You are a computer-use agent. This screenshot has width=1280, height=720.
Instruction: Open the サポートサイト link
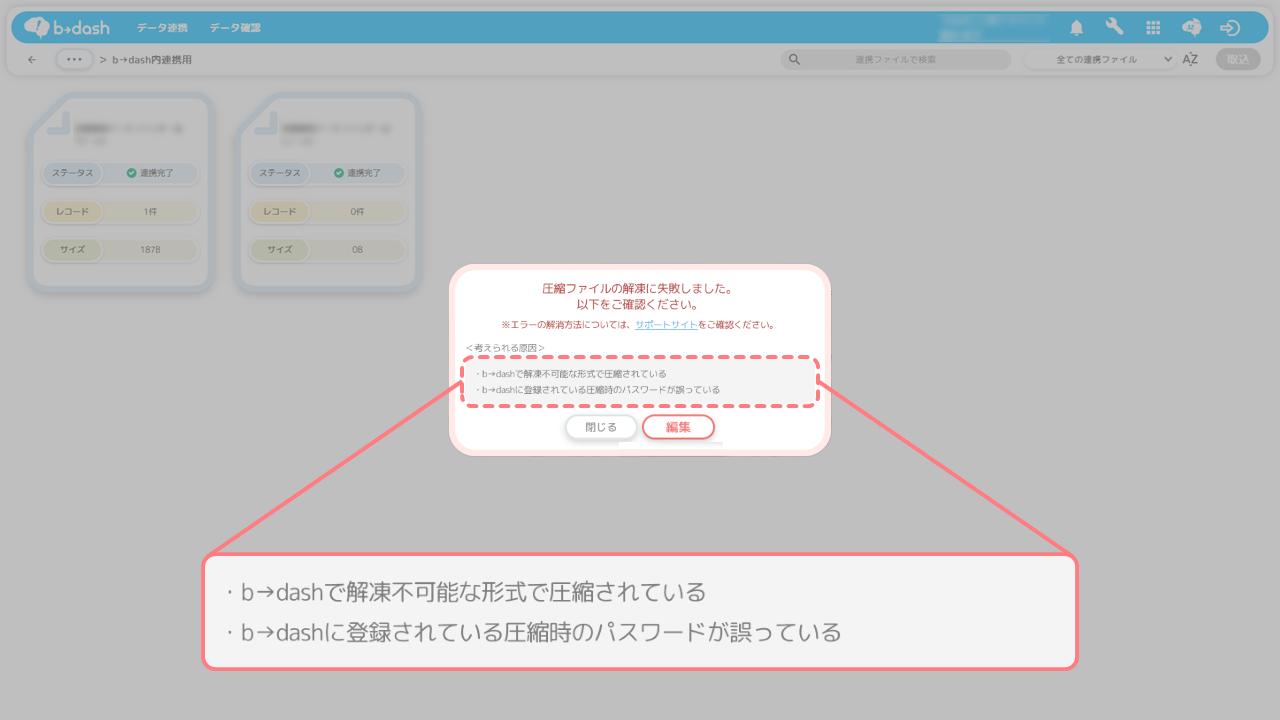pos(666,325)
